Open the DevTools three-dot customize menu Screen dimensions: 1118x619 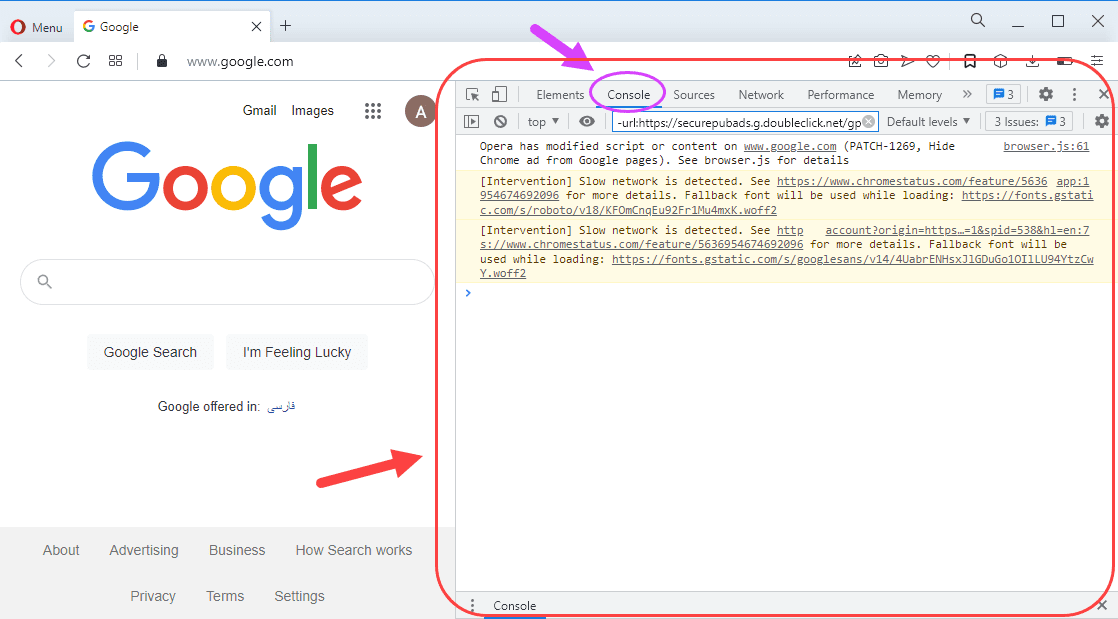pos(1074,94)
